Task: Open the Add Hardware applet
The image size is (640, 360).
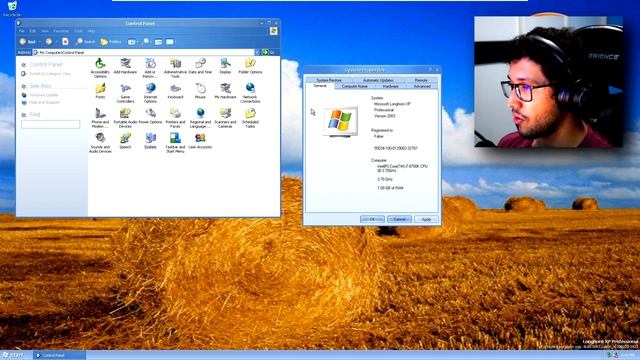Action: [125, 65]
